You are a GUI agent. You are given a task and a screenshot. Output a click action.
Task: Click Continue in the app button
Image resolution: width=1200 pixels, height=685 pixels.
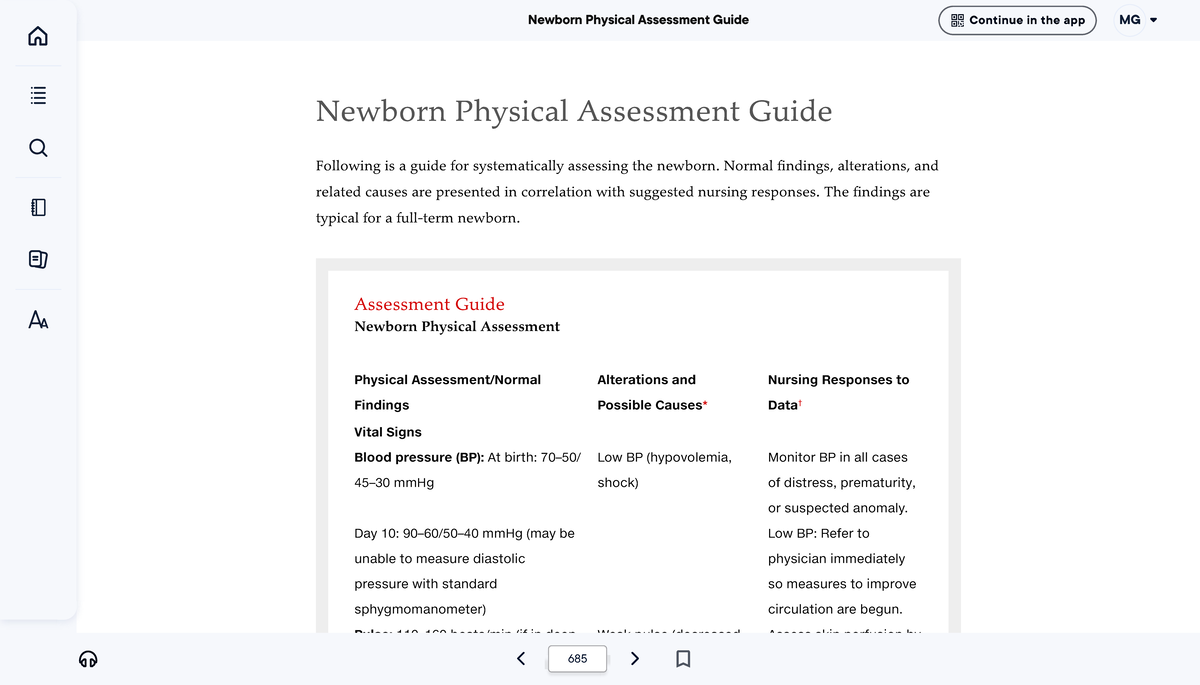1017,20
